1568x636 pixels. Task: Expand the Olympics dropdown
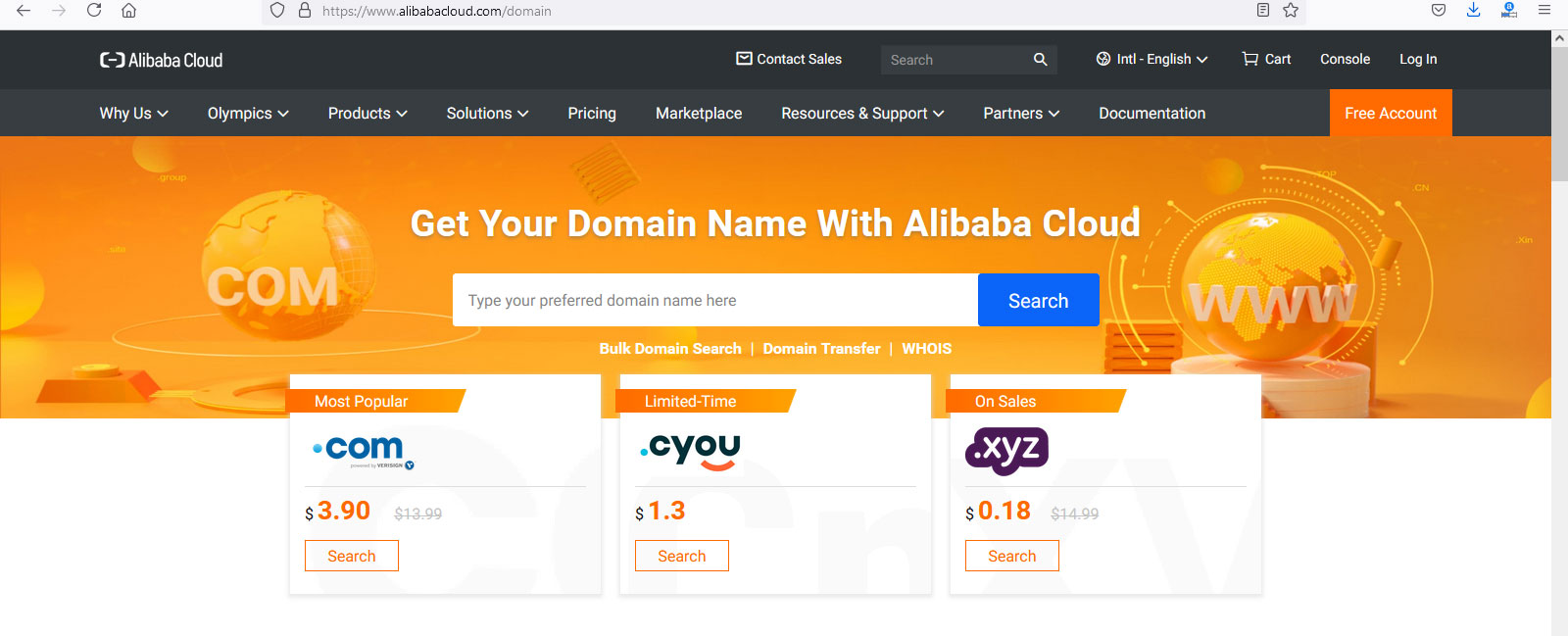coord(248,114)
